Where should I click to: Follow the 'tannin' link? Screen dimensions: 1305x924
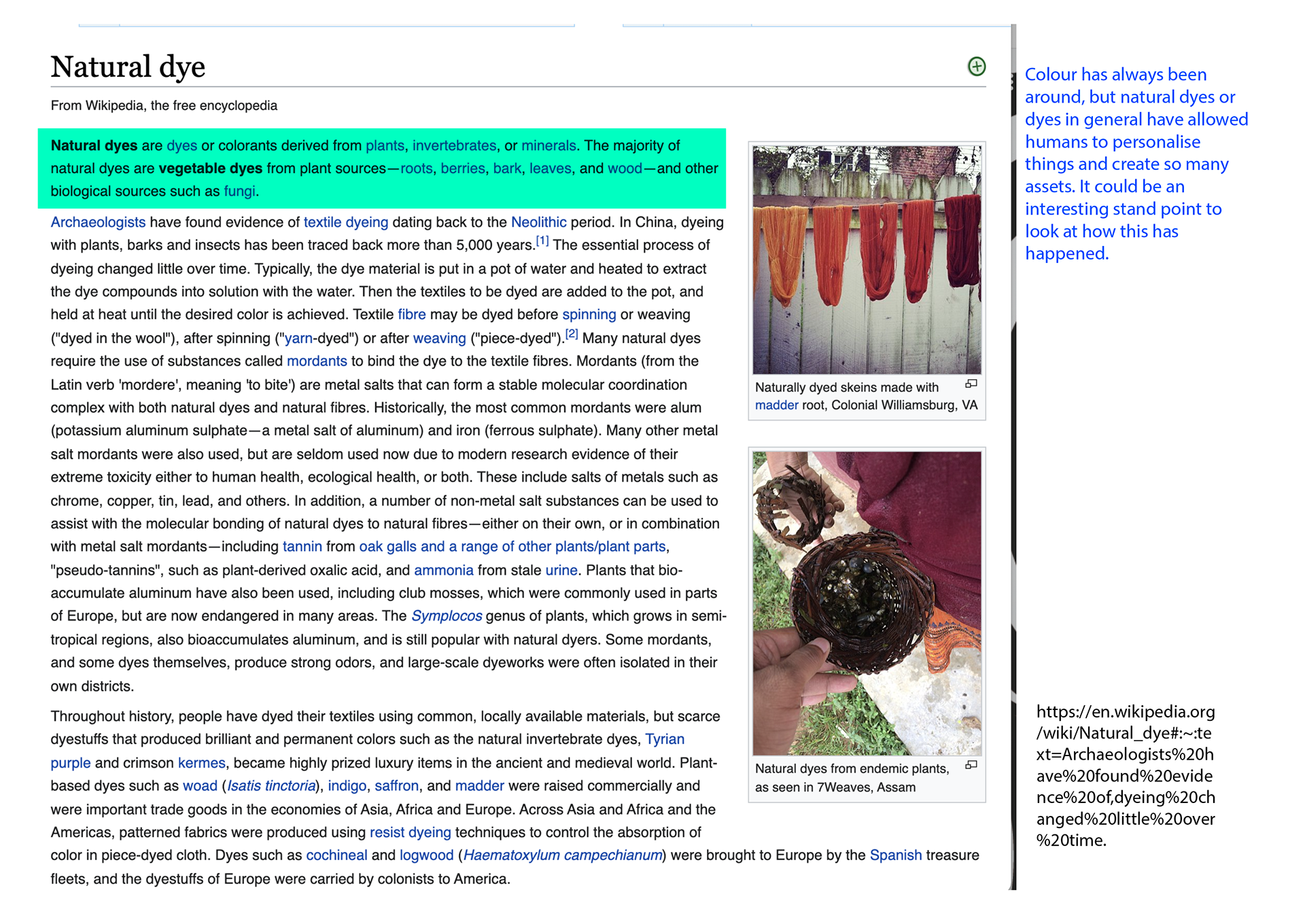click(x=302, y=547)
